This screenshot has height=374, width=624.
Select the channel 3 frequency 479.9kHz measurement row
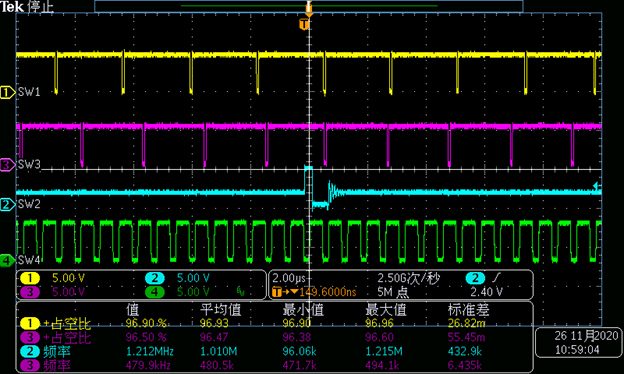275,365
